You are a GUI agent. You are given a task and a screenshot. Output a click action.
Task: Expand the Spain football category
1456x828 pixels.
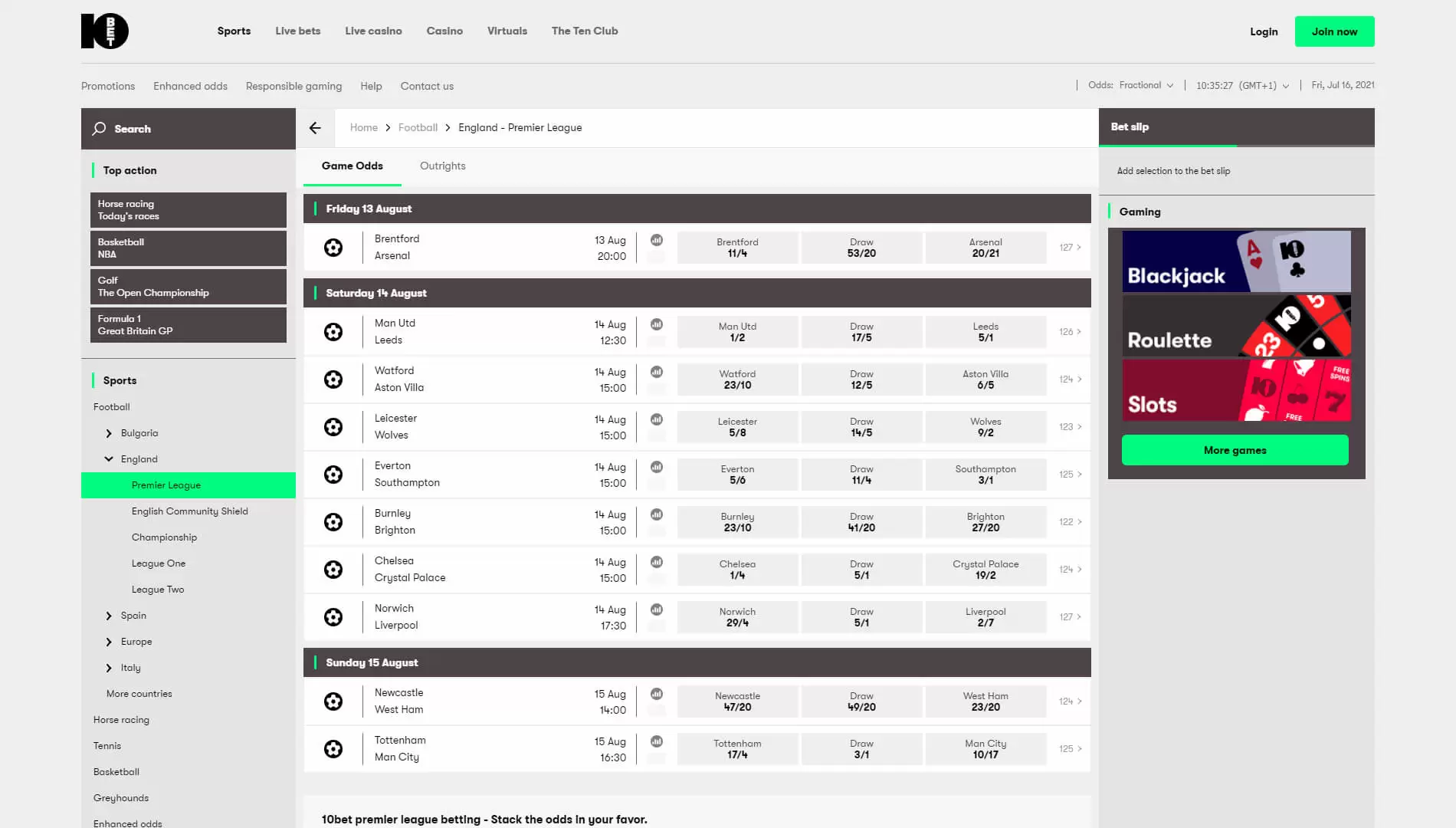click(109, 616)
